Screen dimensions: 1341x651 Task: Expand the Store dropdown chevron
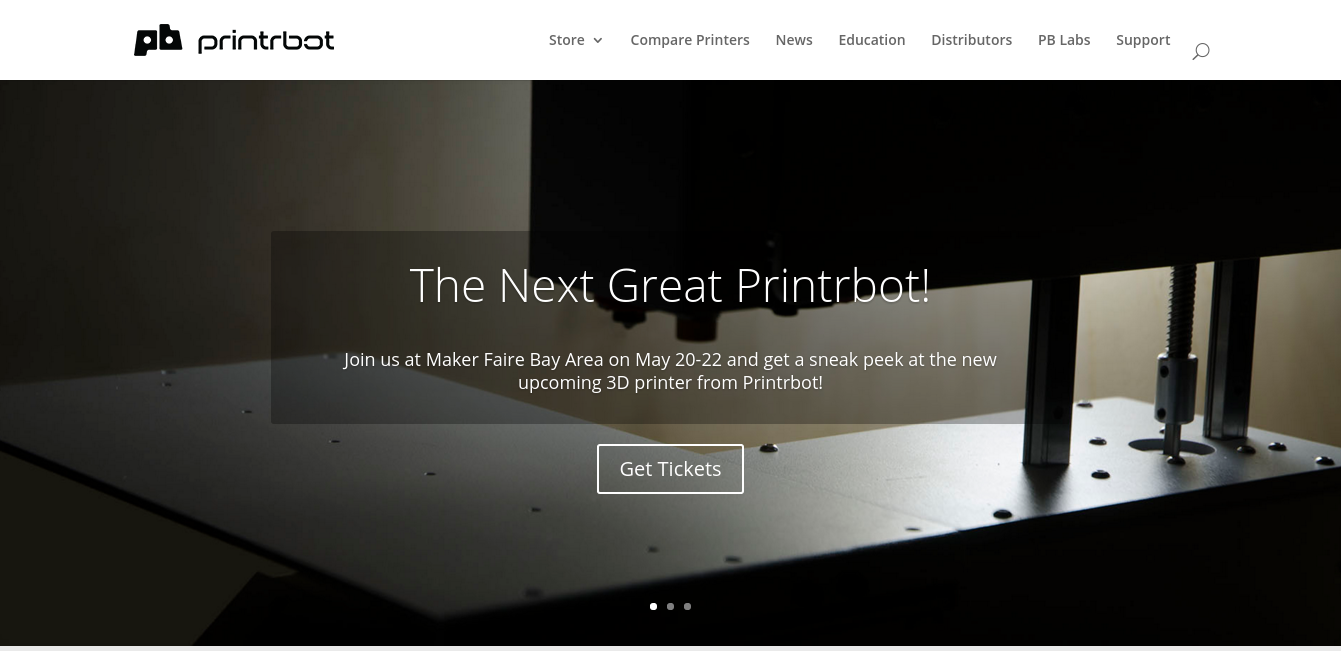click(x=598, y=41)
